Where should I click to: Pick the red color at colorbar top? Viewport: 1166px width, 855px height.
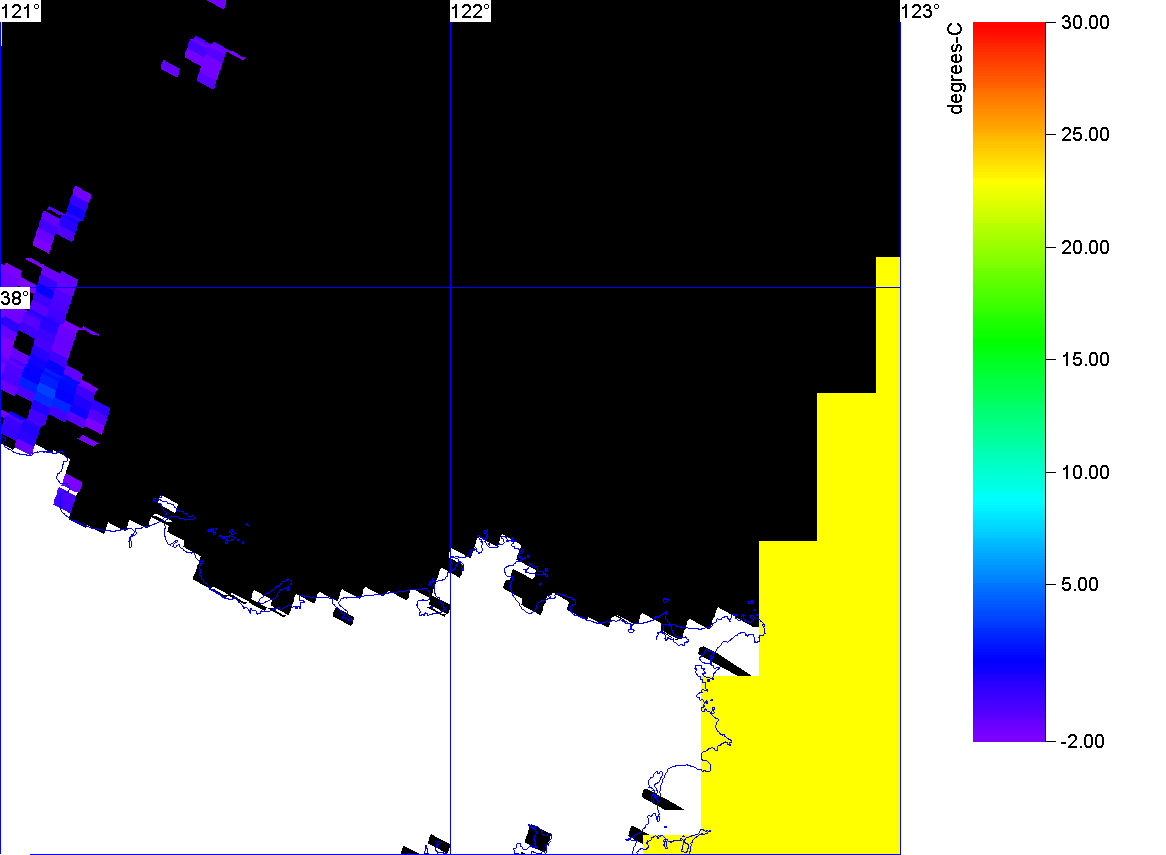[1008, 28]
